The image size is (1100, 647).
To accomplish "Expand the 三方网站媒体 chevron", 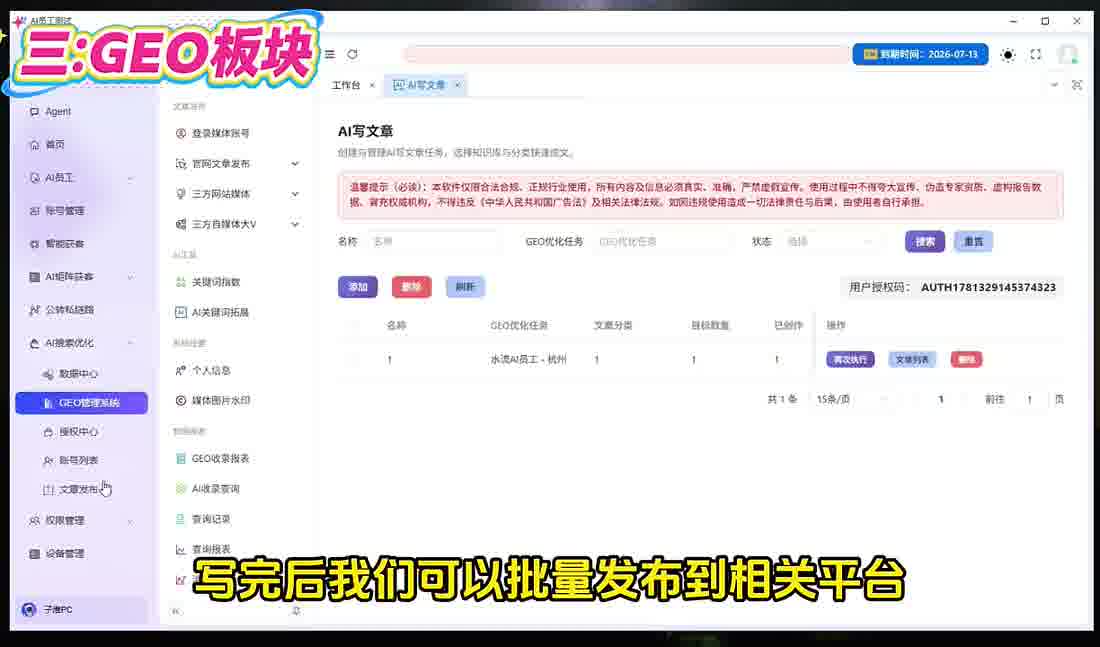I will pos(295,194).
